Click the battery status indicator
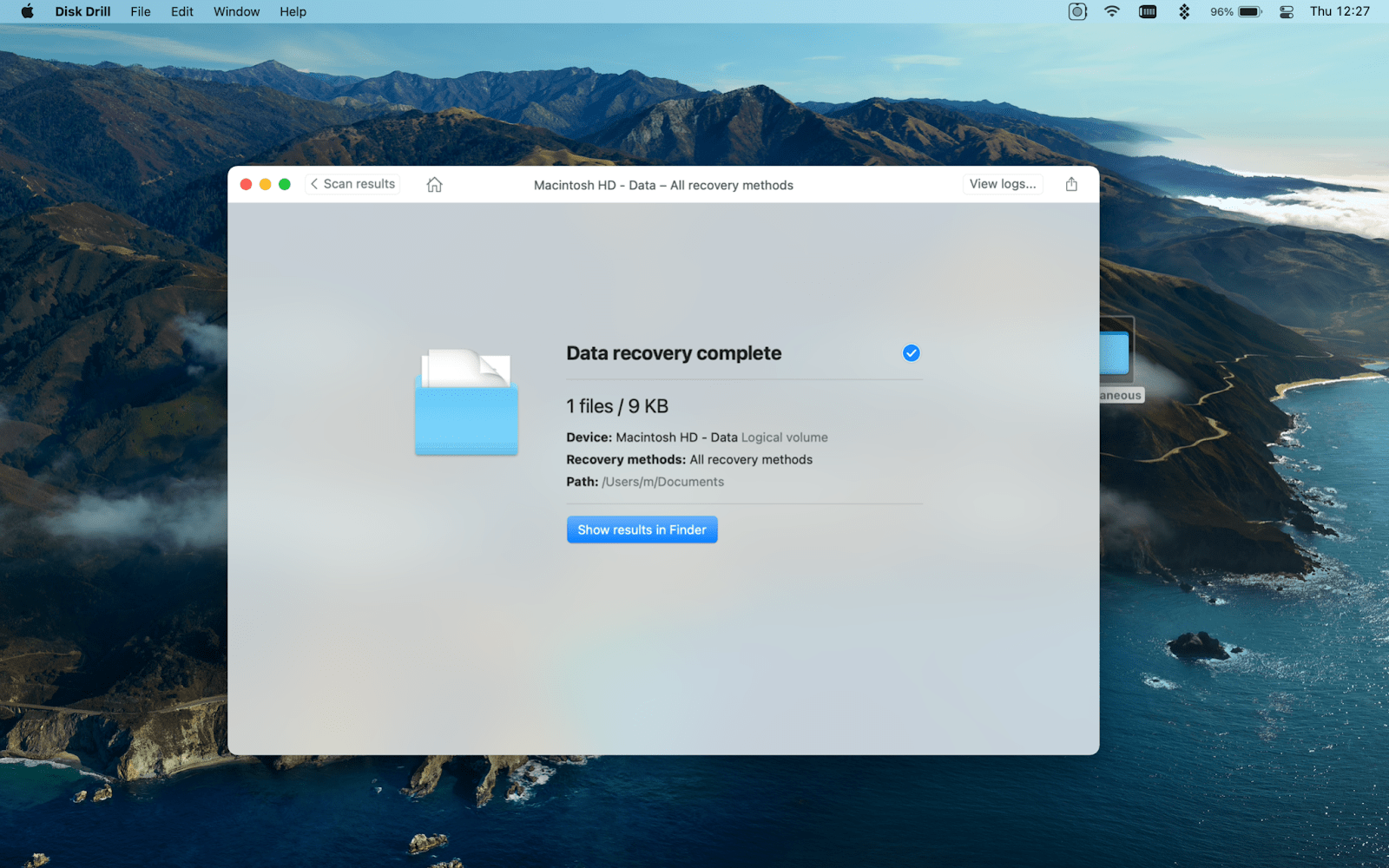This screenshot has width=1389, height=868. (x=1236, y=11)
